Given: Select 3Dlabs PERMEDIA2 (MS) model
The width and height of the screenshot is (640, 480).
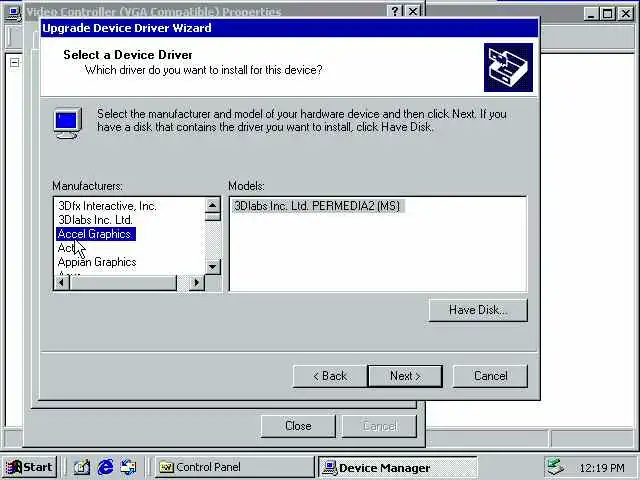Looking at the screenshot, I should click(317, 206).
